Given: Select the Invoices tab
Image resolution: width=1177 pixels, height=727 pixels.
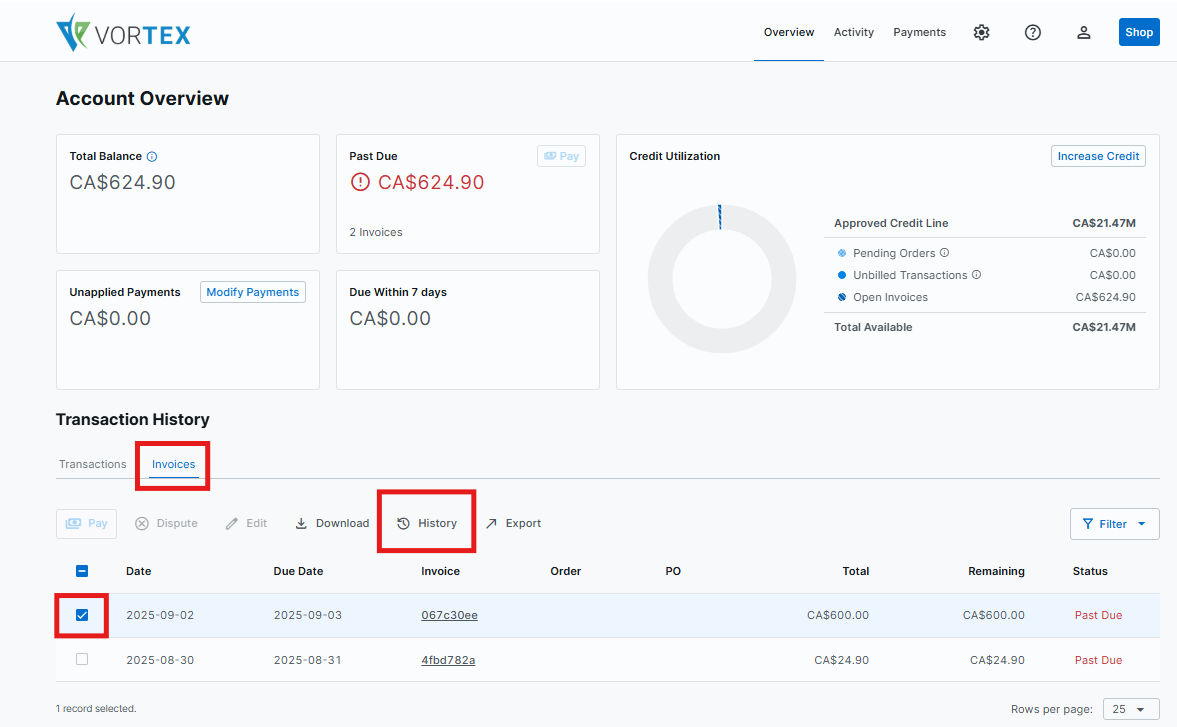Looking at the screenshot, I should (x=173, y=464).
